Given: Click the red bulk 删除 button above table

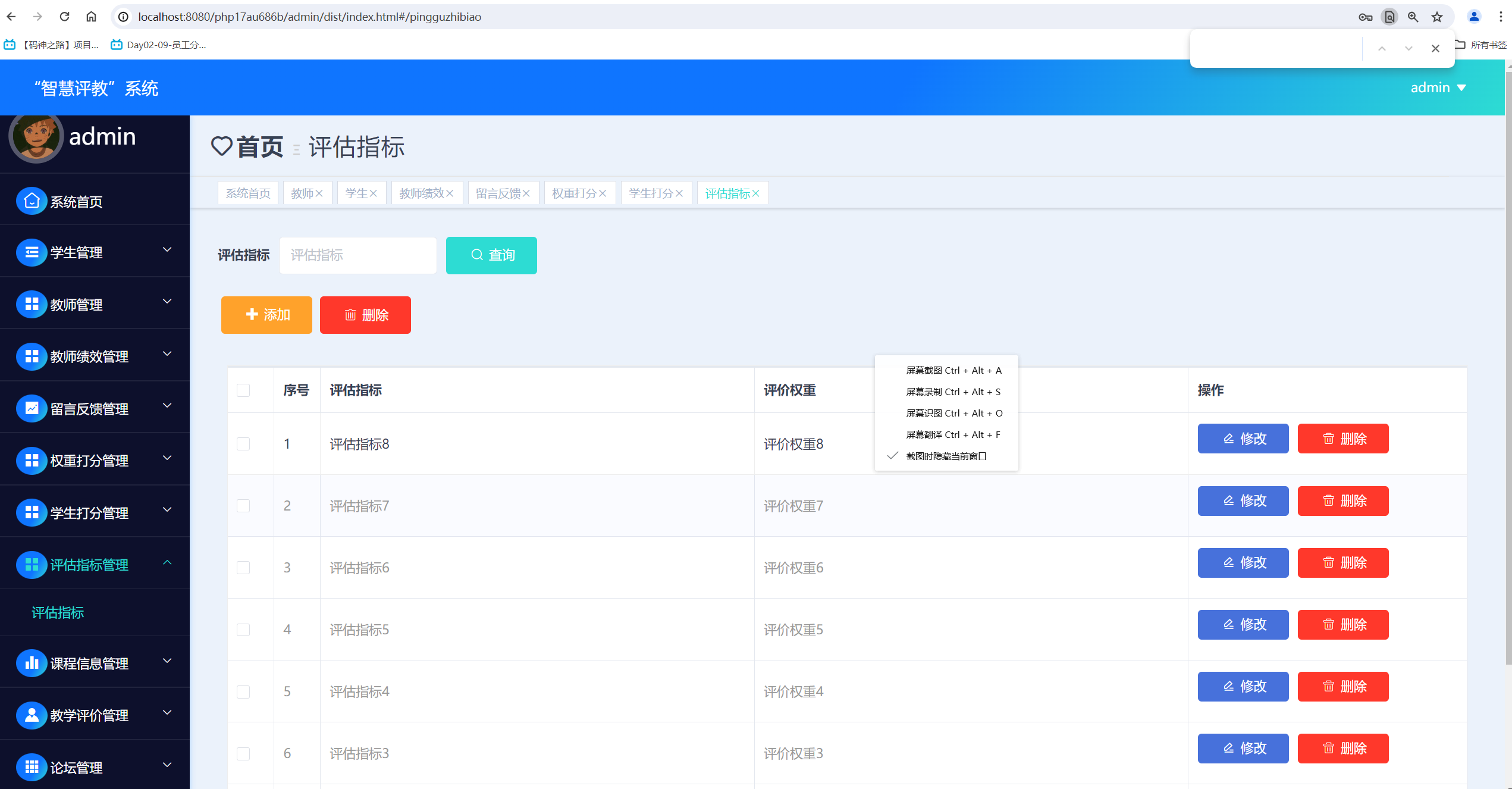Looking at the screenshot, I should coord(365,315).
